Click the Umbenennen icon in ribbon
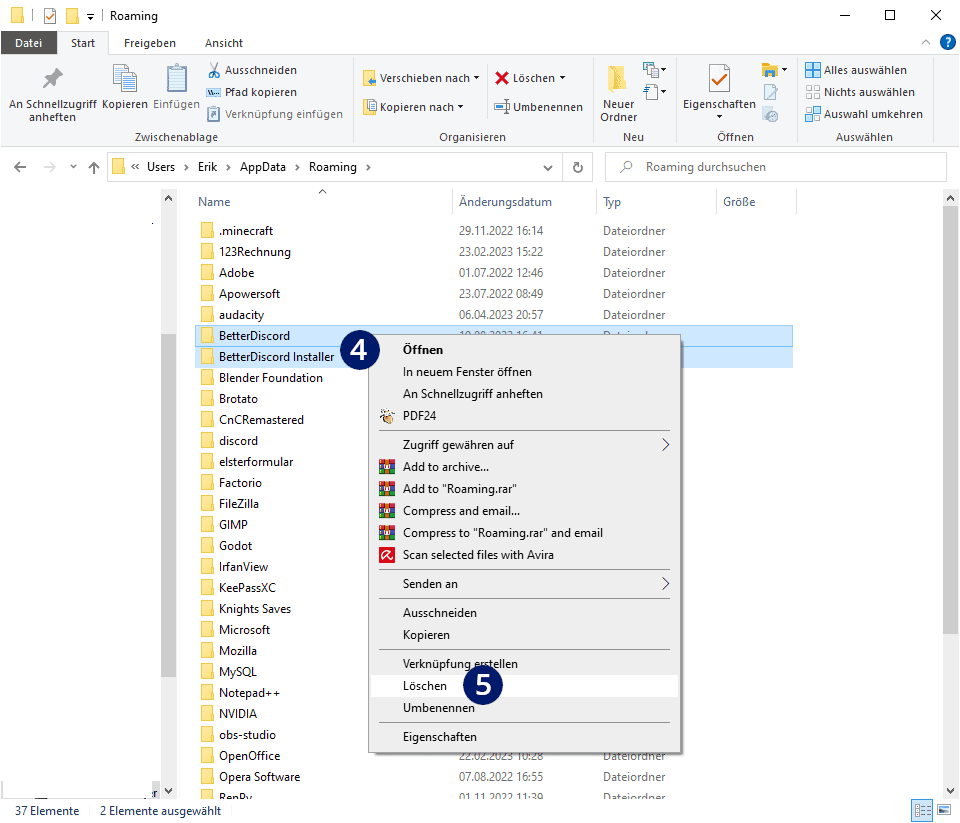Screen dimensions: 960x823 click(502, 107)
